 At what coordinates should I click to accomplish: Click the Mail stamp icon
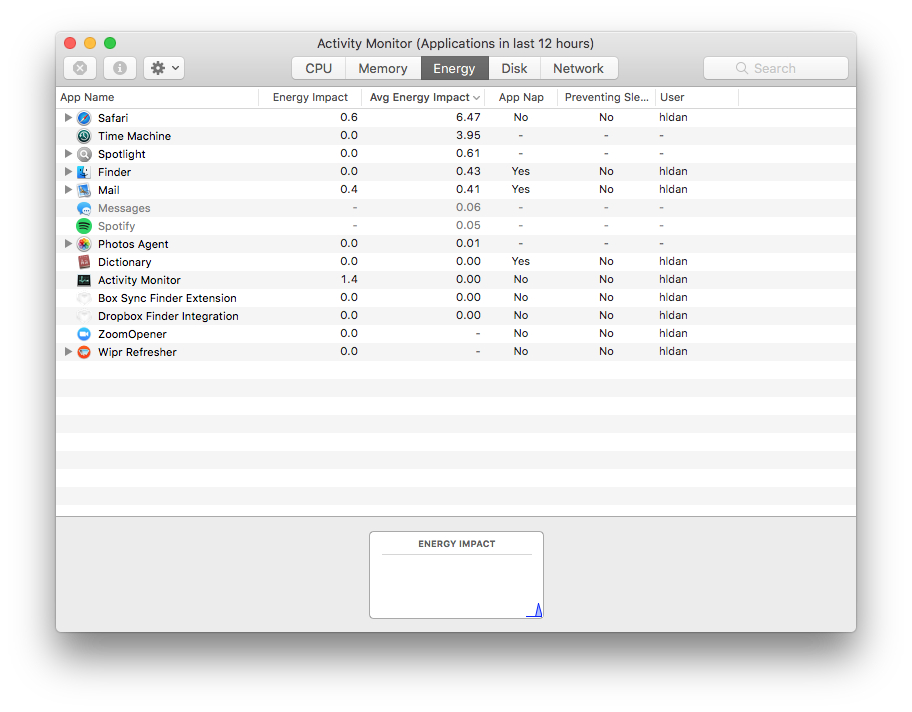tap(84, 190)
